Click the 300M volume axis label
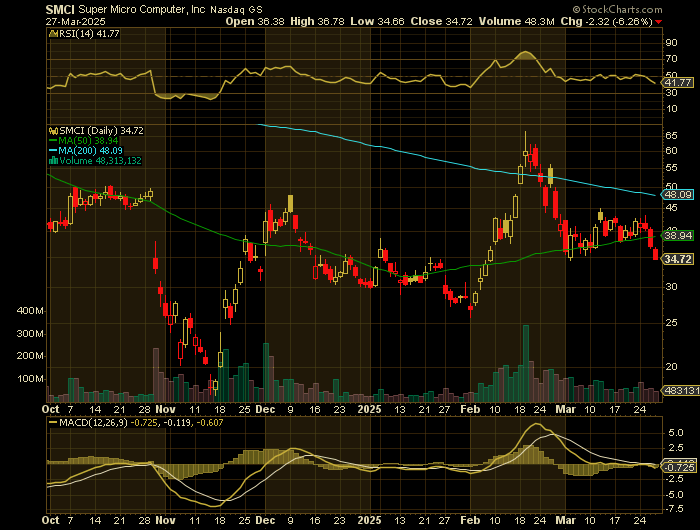This screenshot has height=530, width=700. click(30, 334)
